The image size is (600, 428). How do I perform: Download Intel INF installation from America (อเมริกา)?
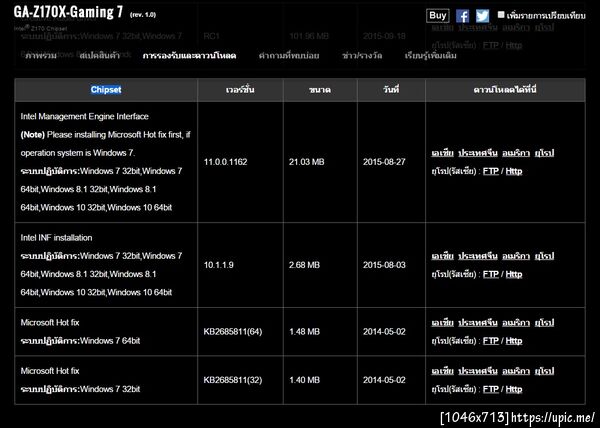(516, 256)
